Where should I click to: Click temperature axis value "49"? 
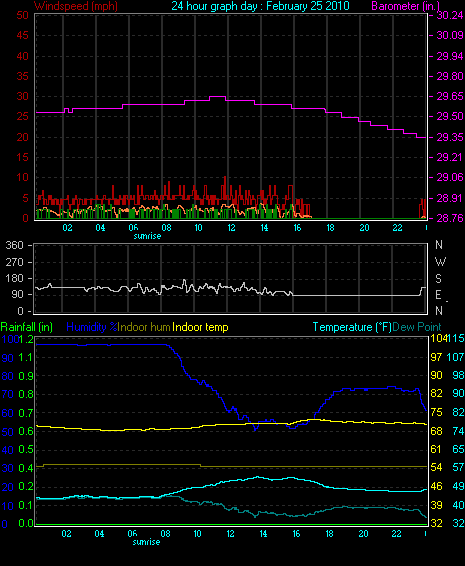[x=458, y=487]
